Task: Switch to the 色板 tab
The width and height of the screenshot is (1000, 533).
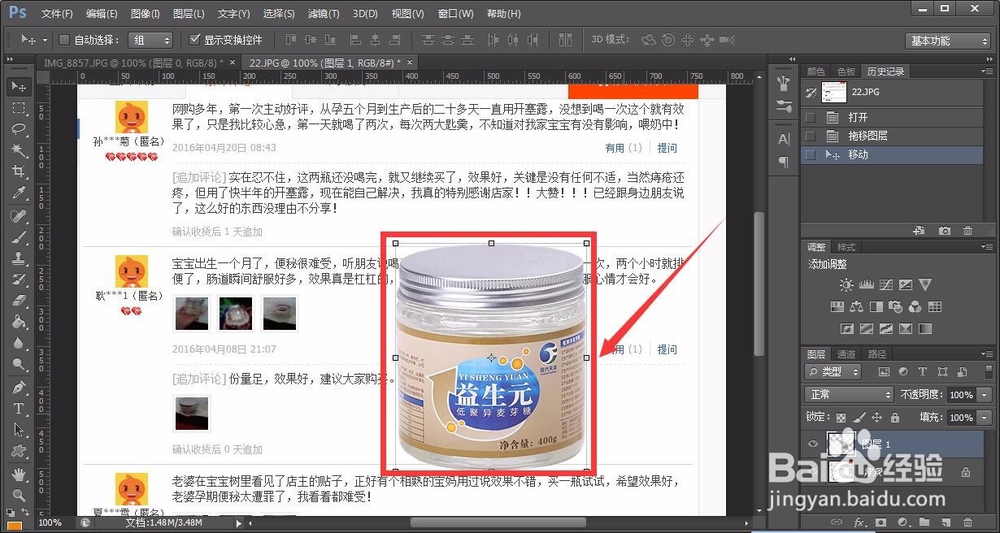Action: pos(846,71)
